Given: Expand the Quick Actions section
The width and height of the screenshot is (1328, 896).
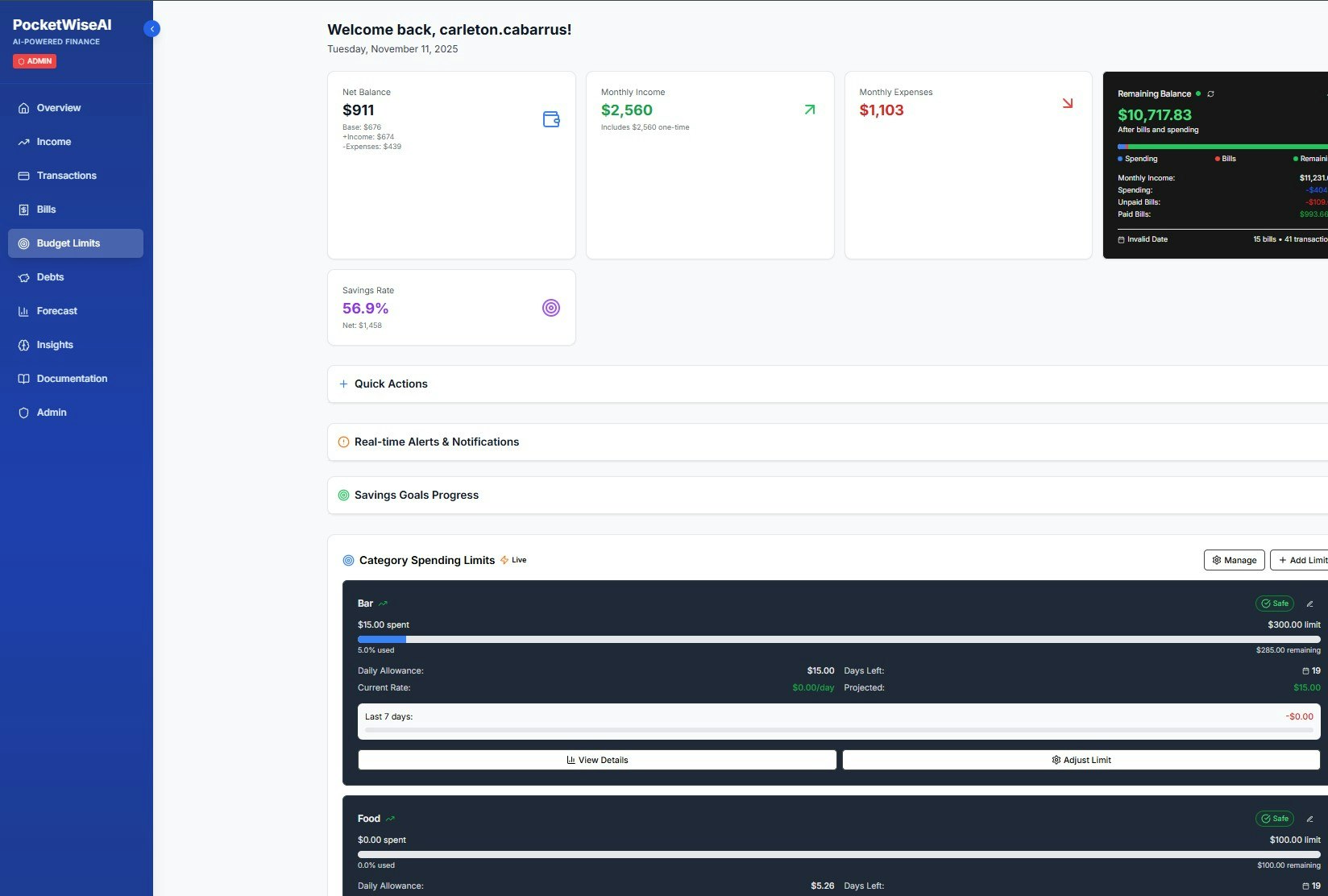Looking at the screenshot, I should point(828,384).
